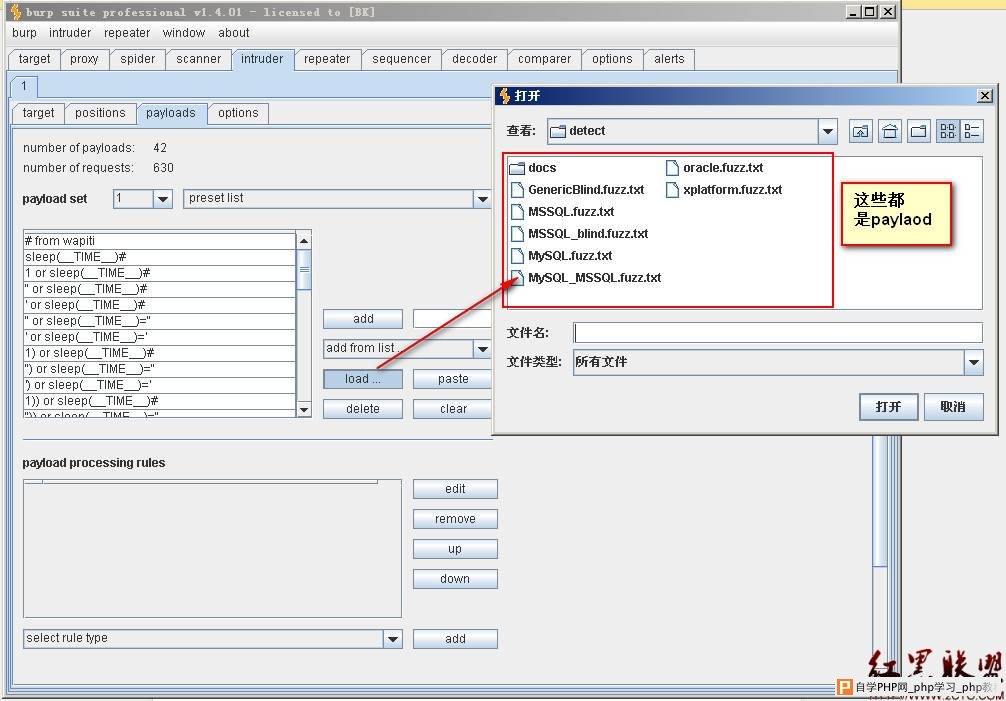1006x701 pixels.
Task: Select MySQL_MSSQL.fuzz.txt file
Action: 586,278
